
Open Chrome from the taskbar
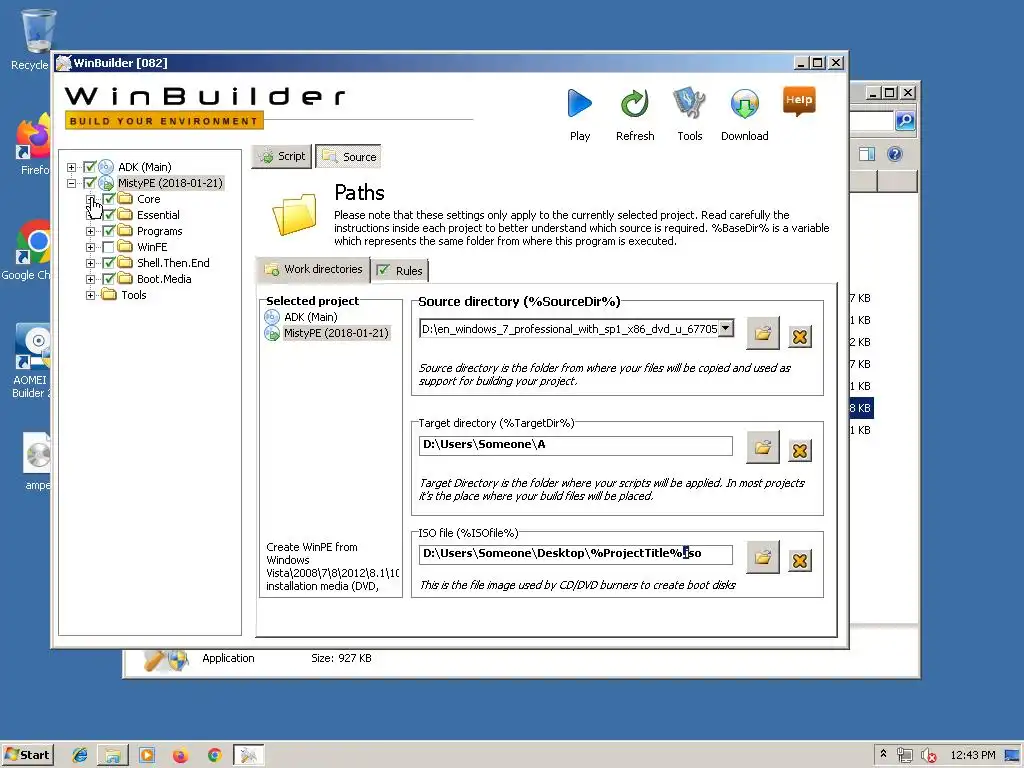[214, 755]
